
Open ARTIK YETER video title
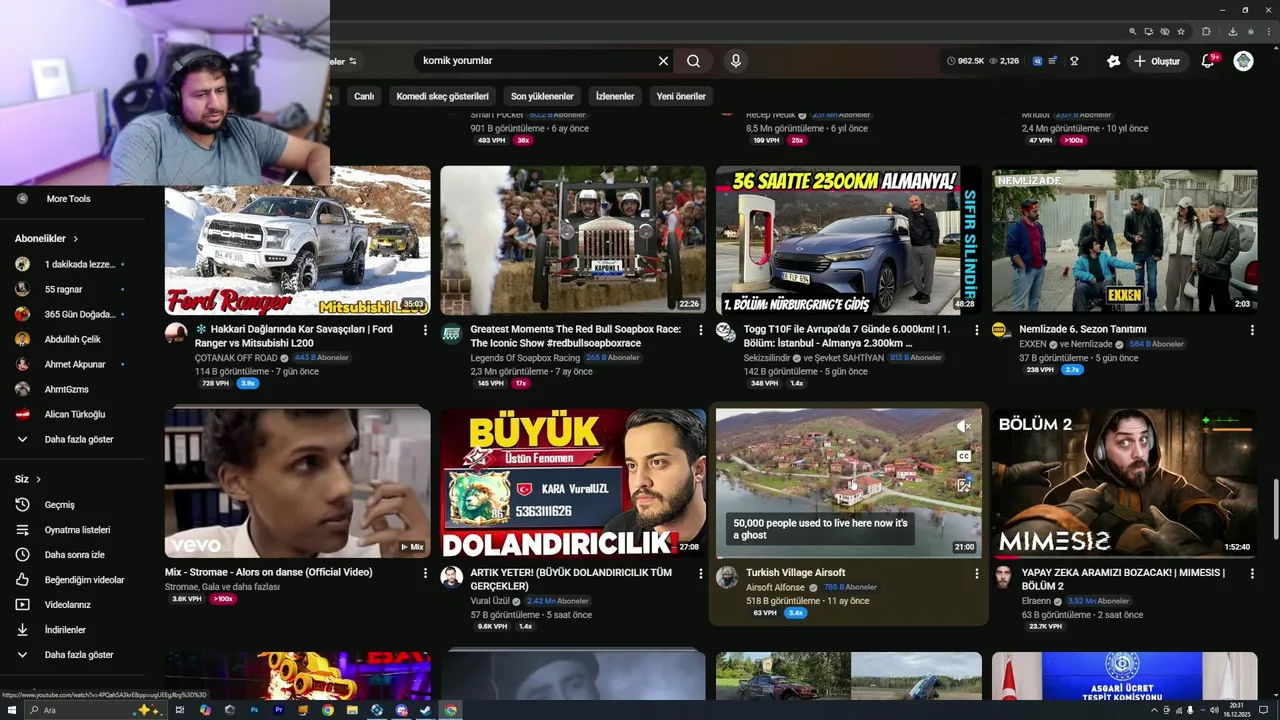point(571,579)
